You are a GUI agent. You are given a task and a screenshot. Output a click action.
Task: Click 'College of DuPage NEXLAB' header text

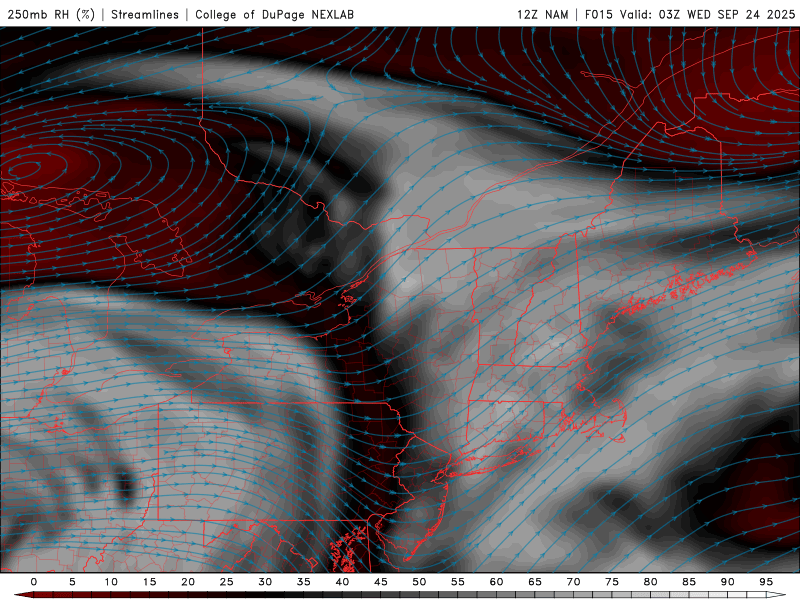pyautogui.click(x=274, y=15)
